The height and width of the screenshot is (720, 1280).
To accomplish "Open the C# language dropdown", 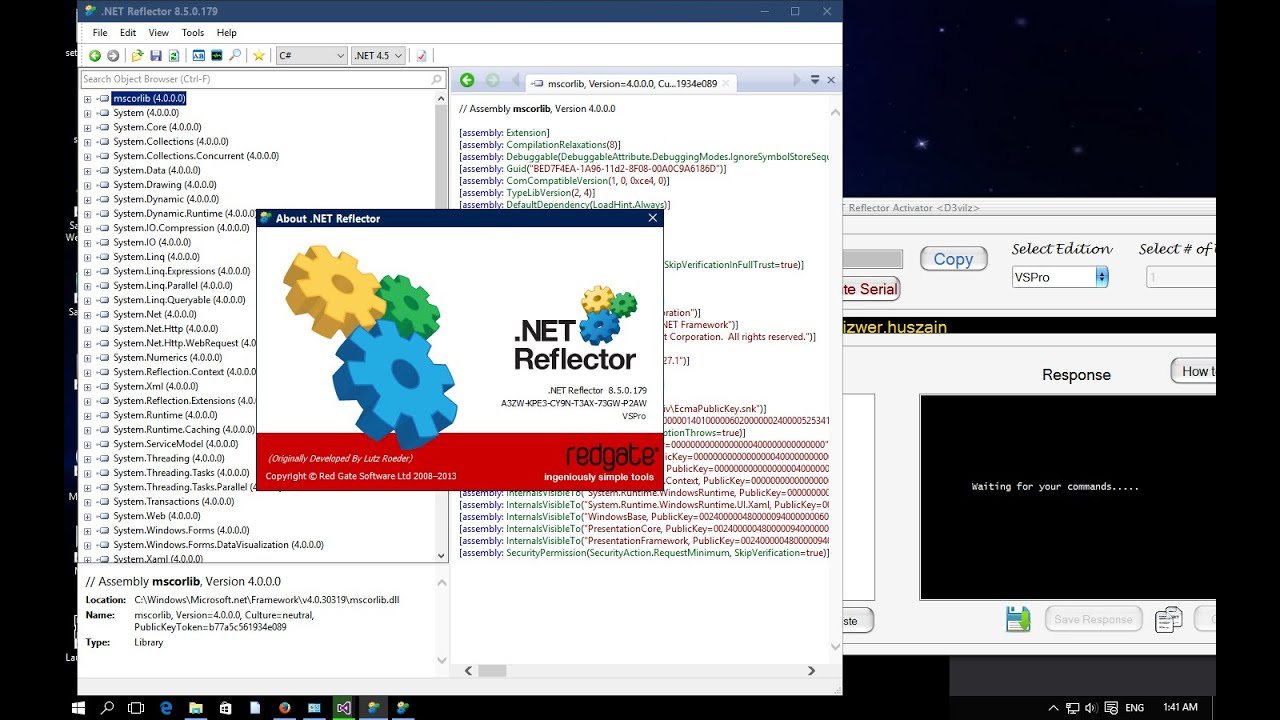I will coord(311,56).
